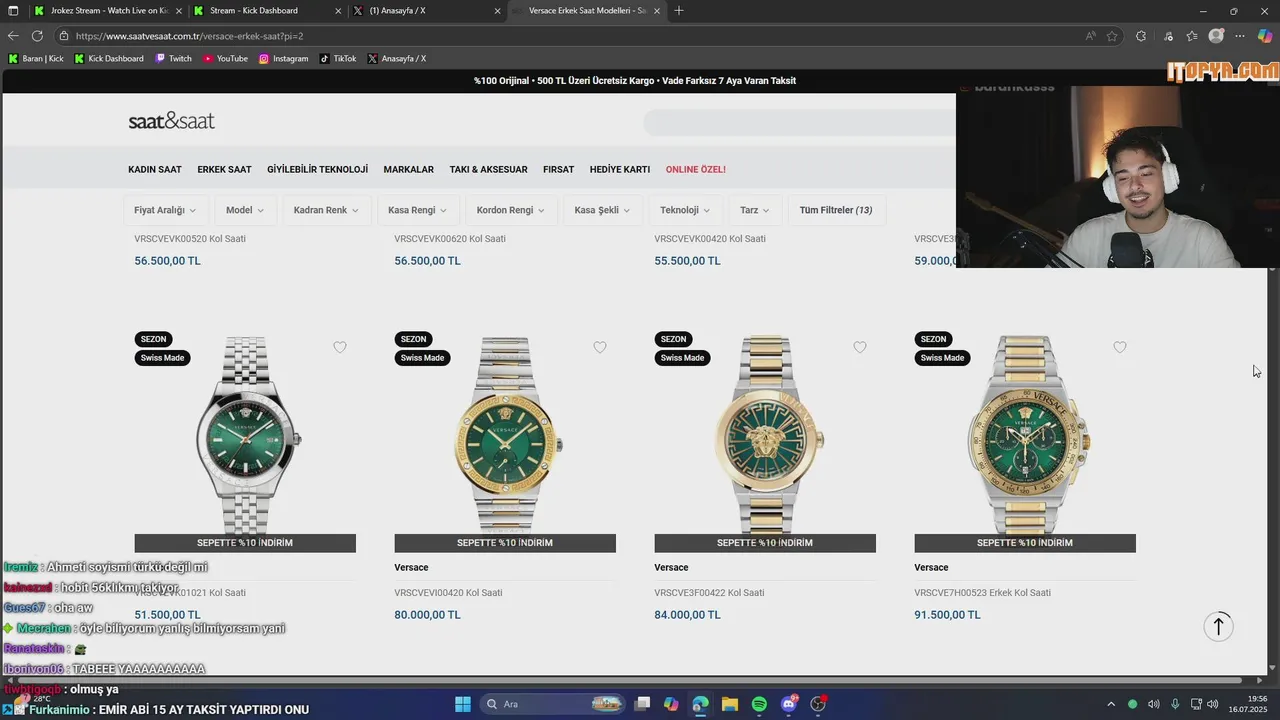
Task: Expand Kordon Rengi filter
Action: (510, 210)
